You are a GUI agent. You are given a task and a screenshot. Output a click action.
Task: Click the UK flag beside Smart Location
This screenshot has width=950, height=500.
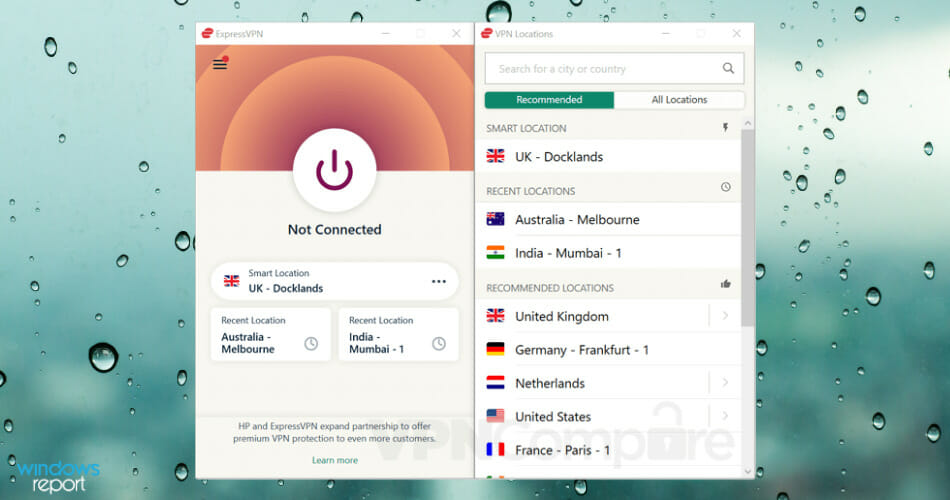click(231, 281)
